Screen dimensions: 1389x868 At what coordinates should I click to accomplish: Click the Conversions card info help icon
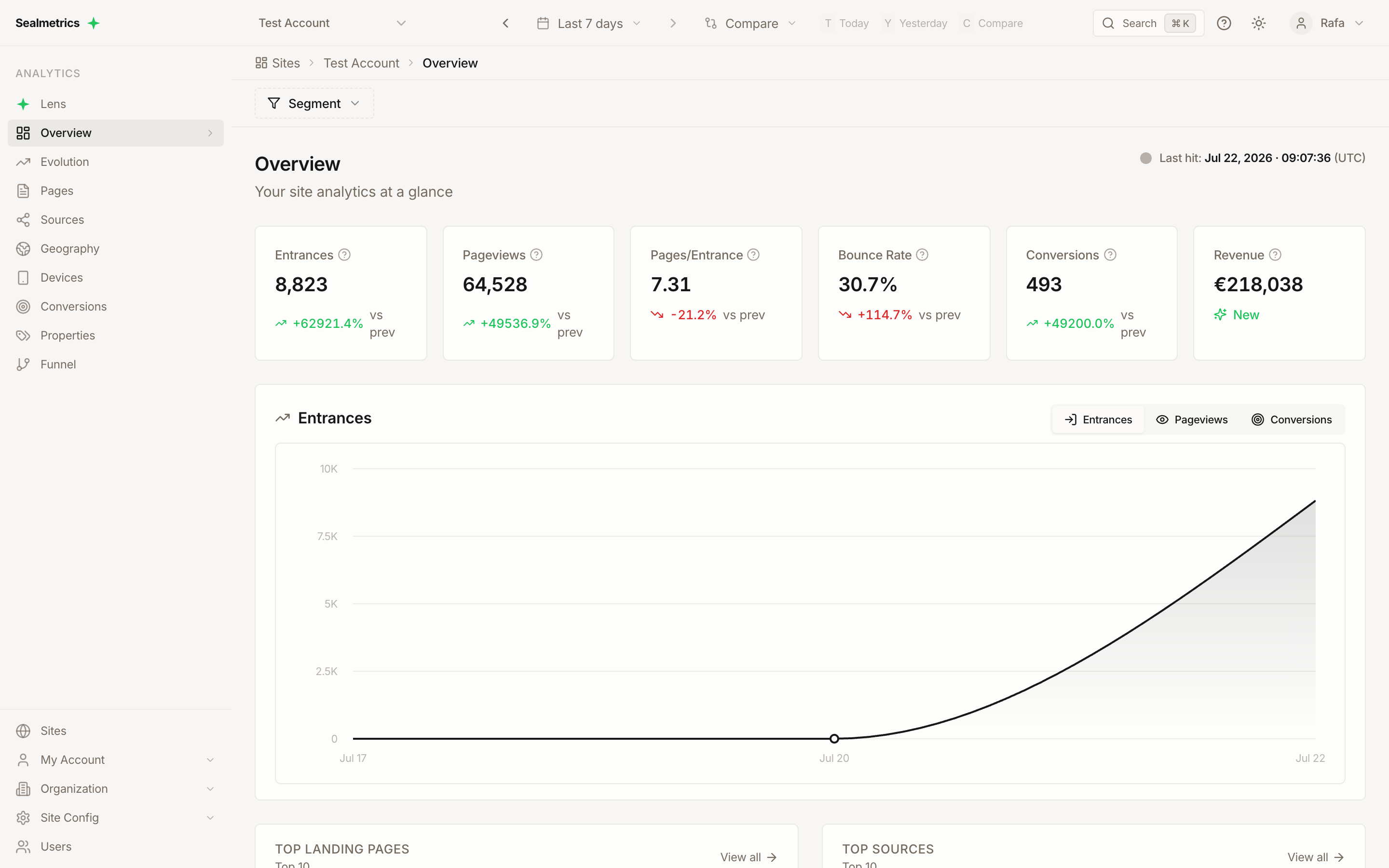(x=1110, y=255)
